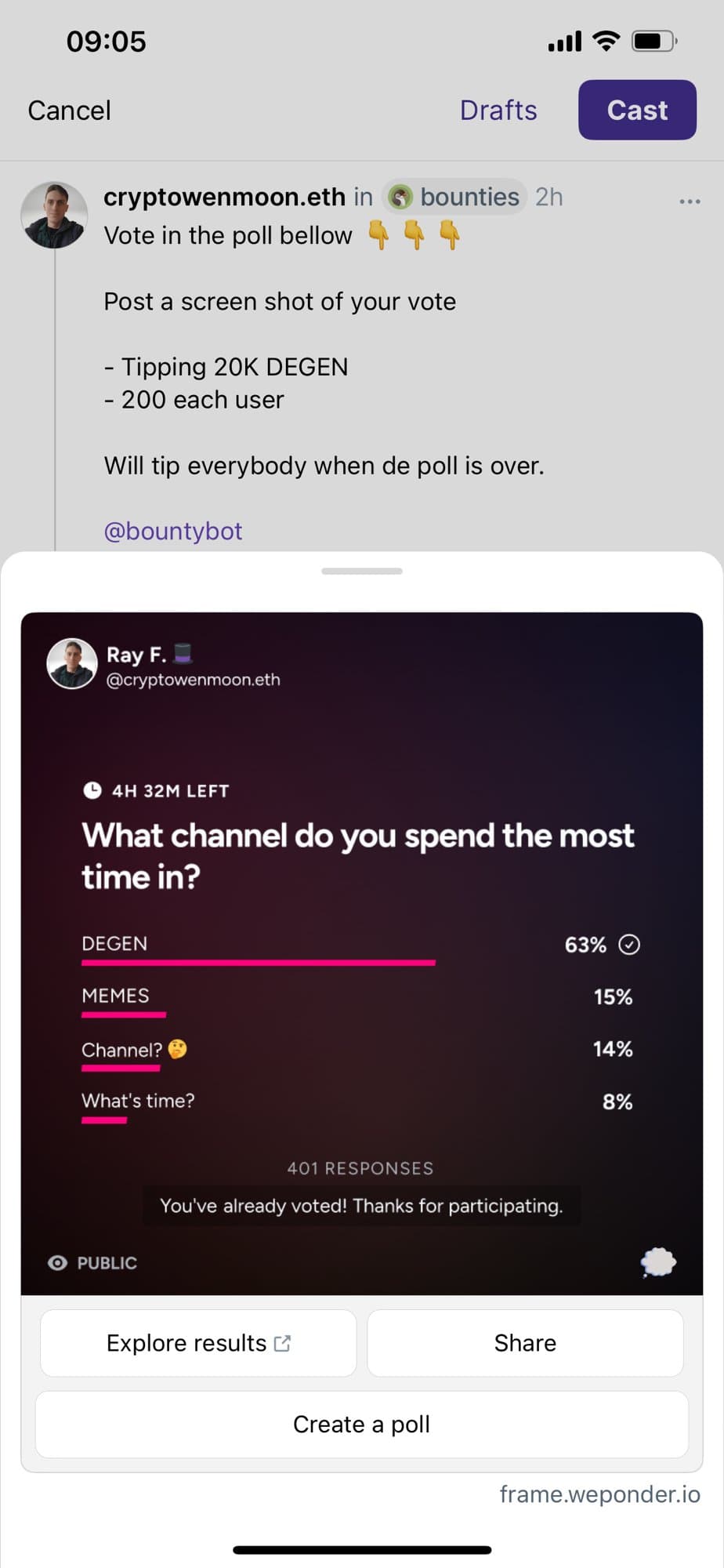Image resolution: width=724 pixels, height=1568 pixels.
Task: Open the three-dot options menu on cast
Action: [690, 201]
